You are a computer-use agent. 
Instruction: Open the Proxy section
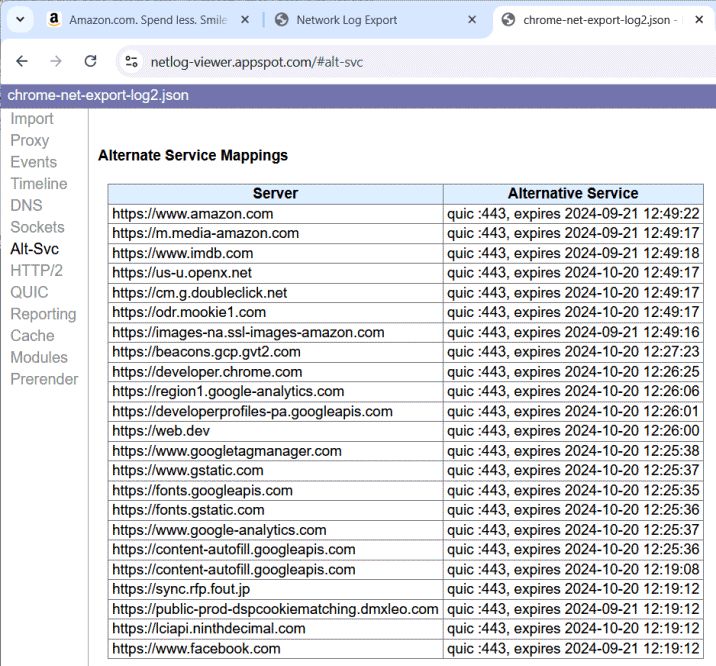pos(30,140)
